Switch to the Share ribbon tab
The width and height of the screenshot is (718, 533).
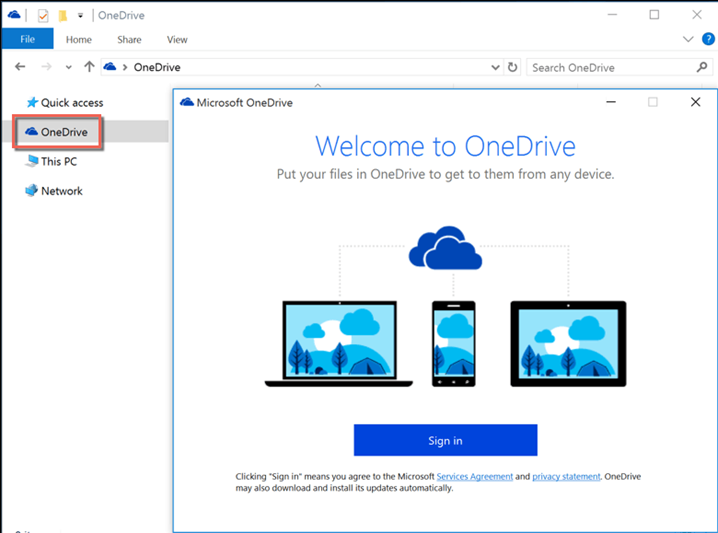[x=129, y=39]
